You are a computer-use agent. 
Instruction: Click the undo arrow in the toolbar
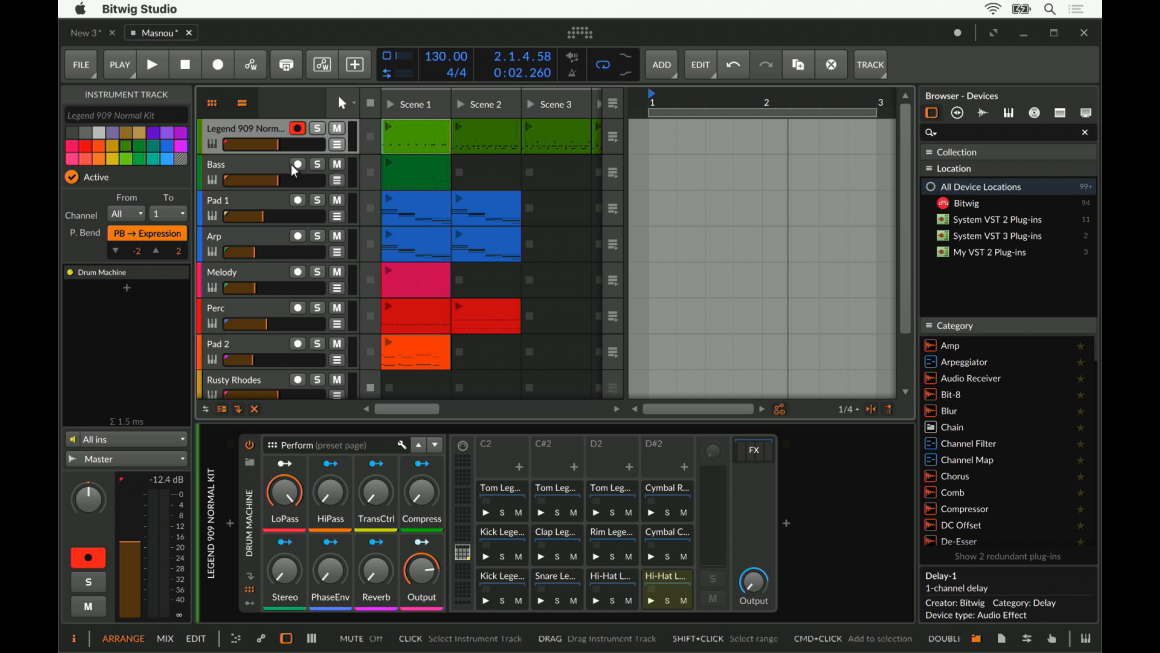(733, 65)
